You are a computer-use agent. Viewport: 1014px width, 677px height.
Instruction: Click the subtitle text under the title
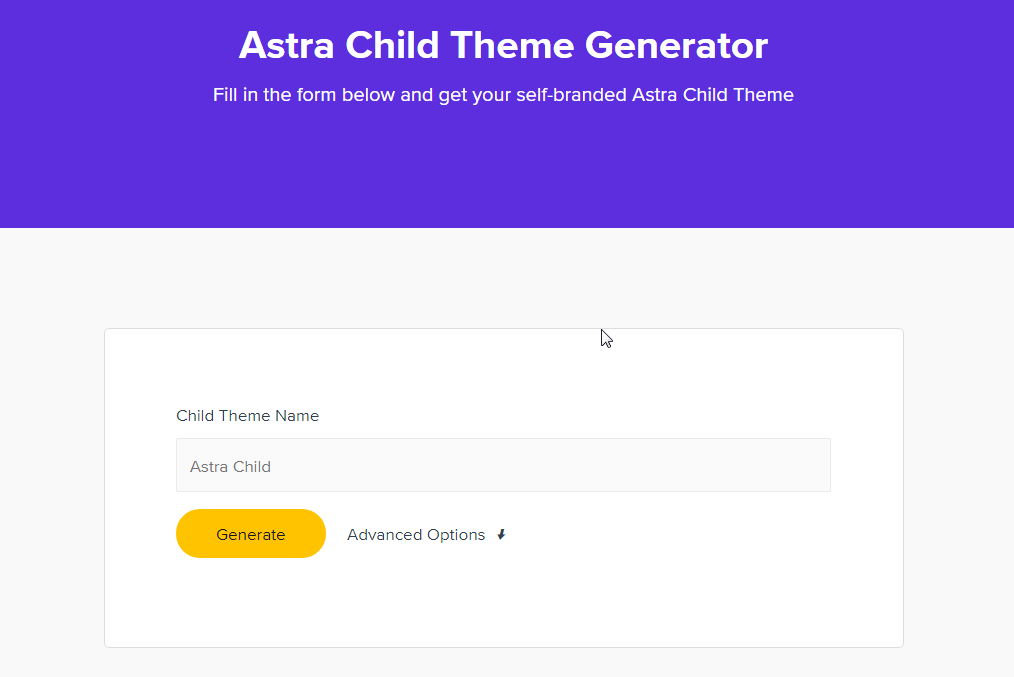[x=503, y=94]
